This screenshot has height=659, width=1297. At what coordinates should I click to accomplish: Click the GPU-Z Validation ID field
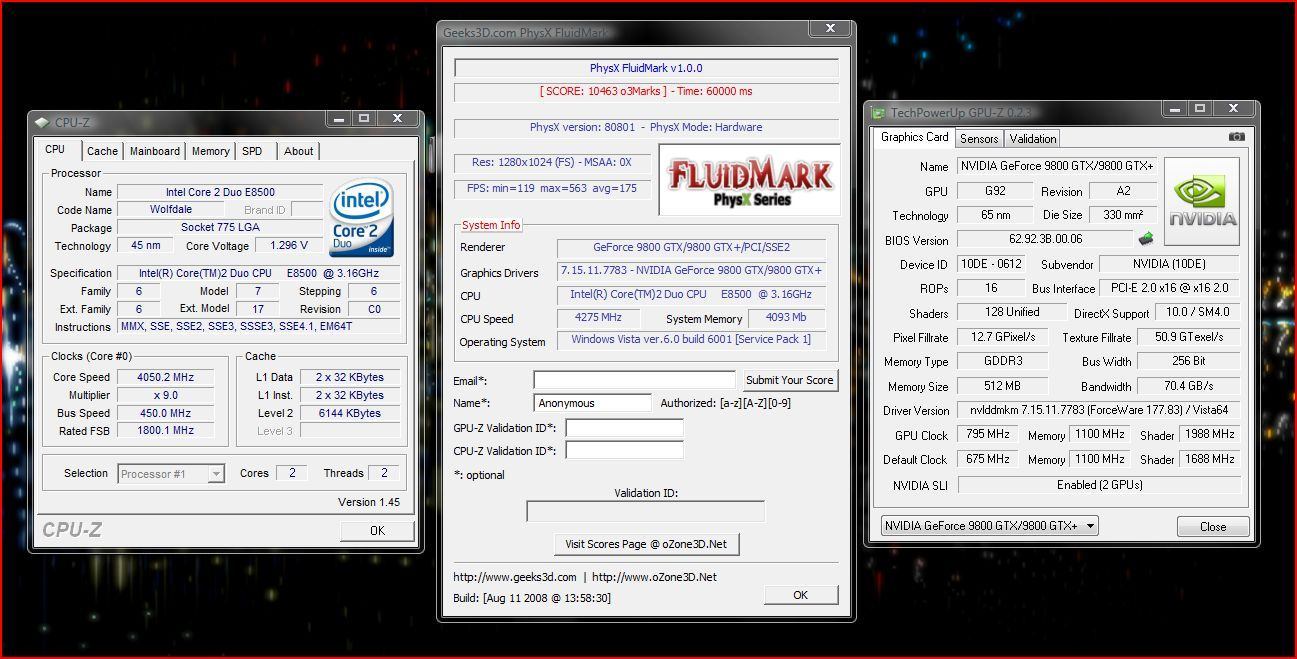click(x=624, y=428)
